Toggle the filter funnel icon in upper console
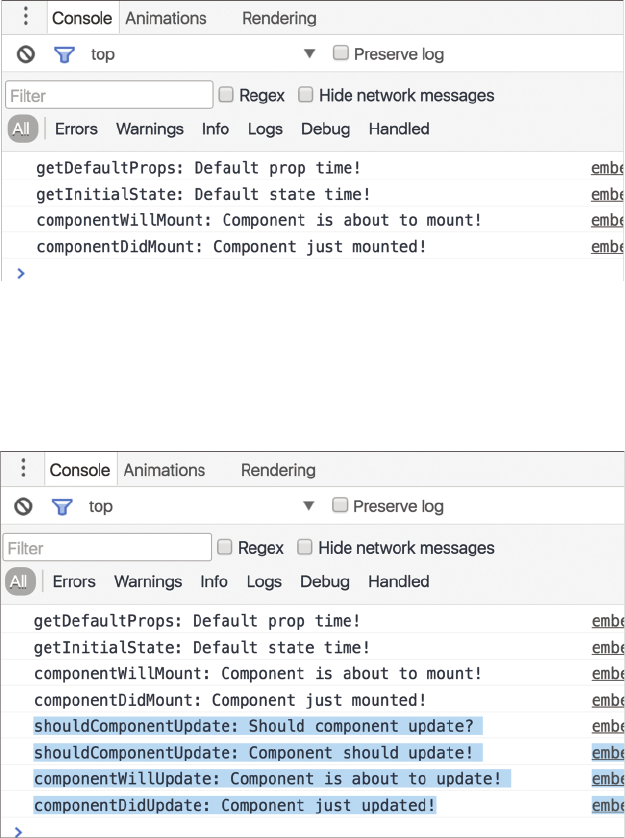The width and height of the screenshot is (625, 838). pos(65,55)
